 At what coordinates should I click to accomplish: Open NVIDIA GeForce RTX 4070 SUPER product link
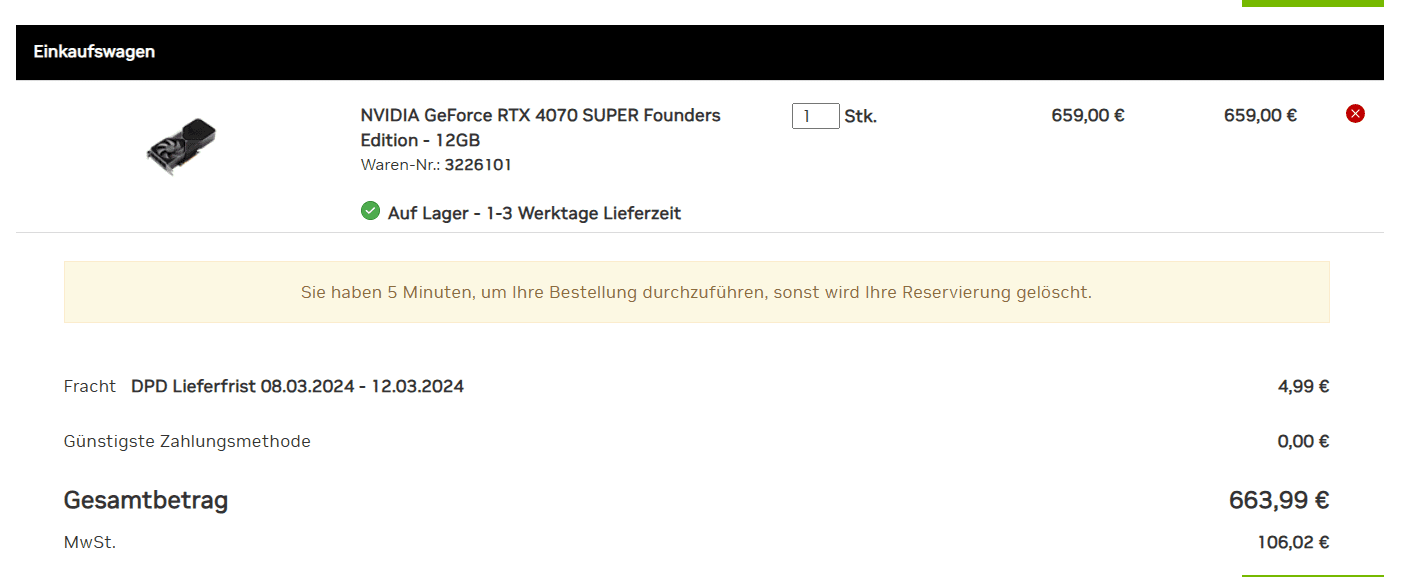click(540, 127)
